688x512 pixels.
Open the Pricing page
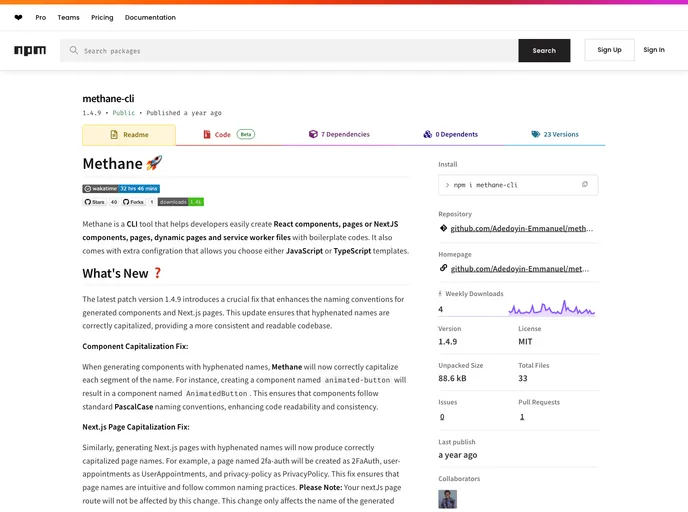click(x=102, y=18)
